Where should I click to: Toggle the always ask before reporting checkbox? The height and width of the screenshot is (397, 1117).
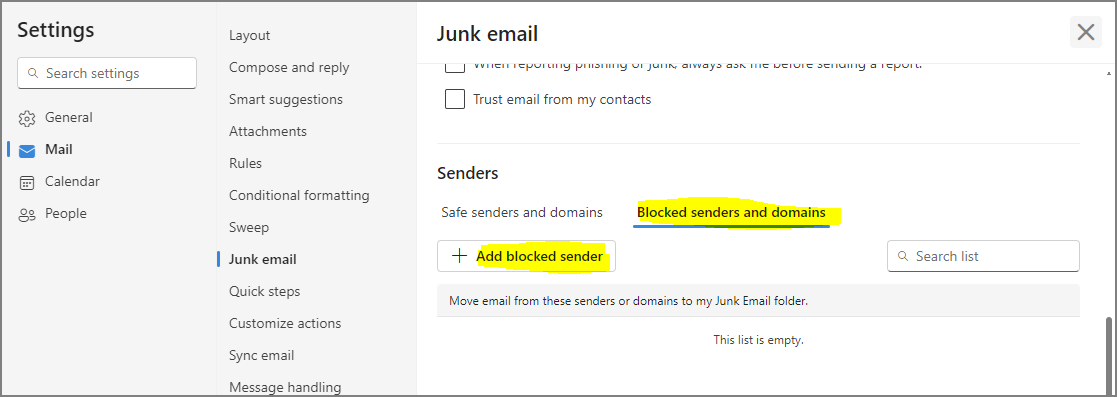[454, 66]
